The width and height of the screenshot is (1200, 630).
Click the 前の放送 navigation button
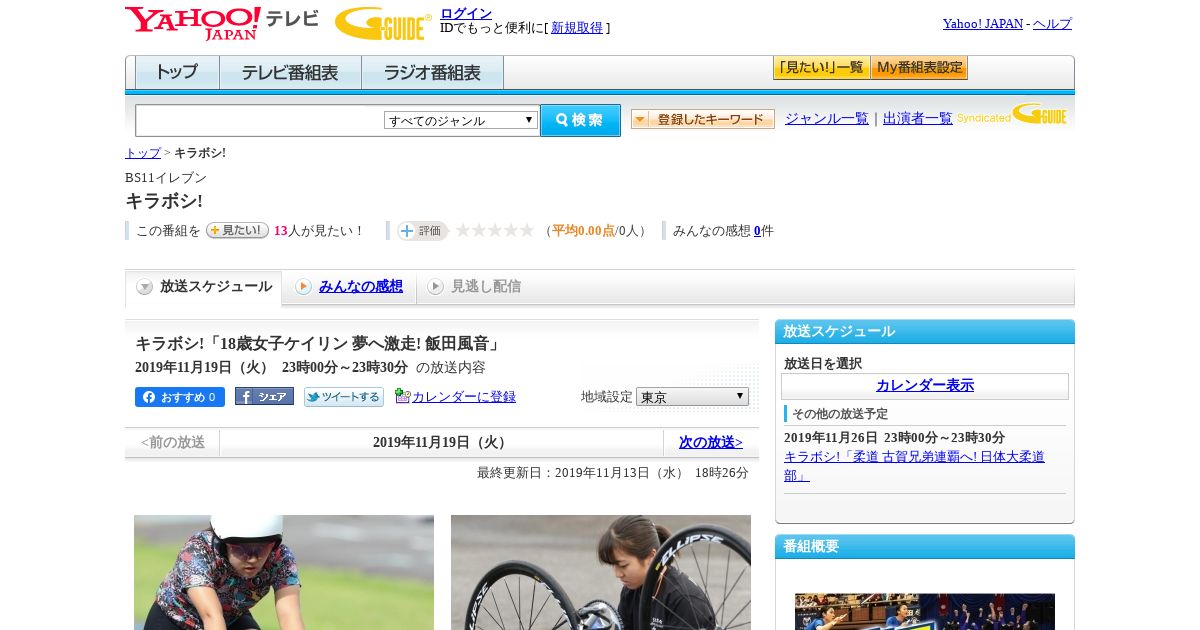coord(173,442)
